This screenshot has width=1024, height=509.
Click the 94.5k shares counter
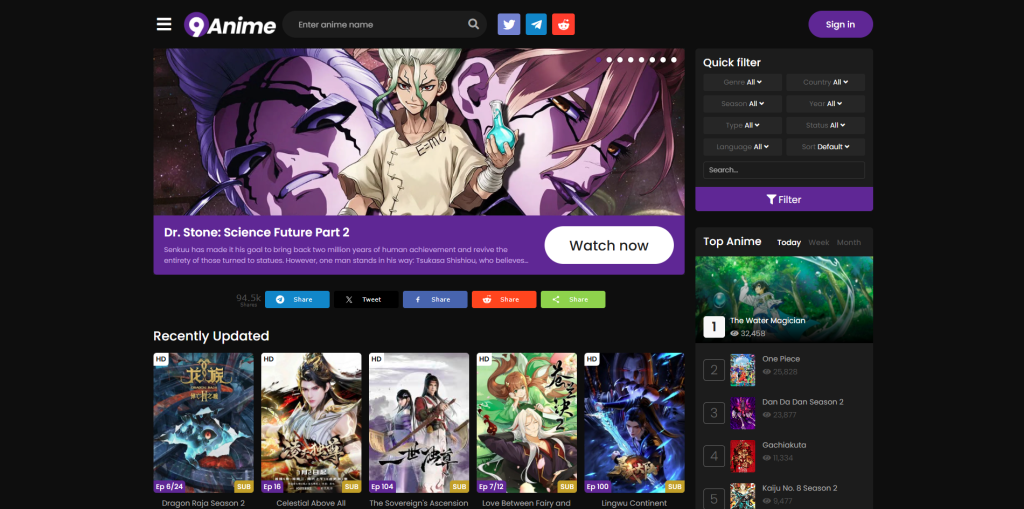pos(248,299)
